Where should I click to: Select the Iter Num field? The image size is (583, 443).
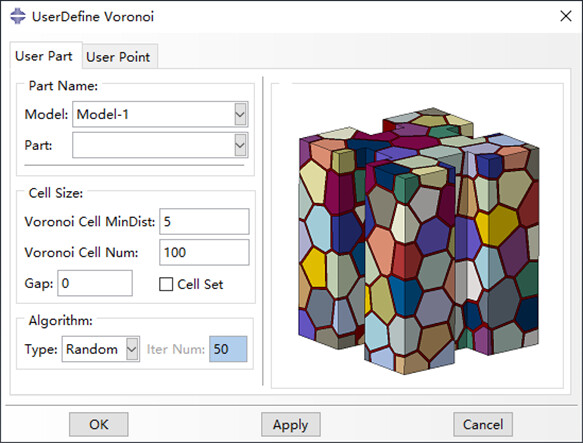tap(228, 349)
